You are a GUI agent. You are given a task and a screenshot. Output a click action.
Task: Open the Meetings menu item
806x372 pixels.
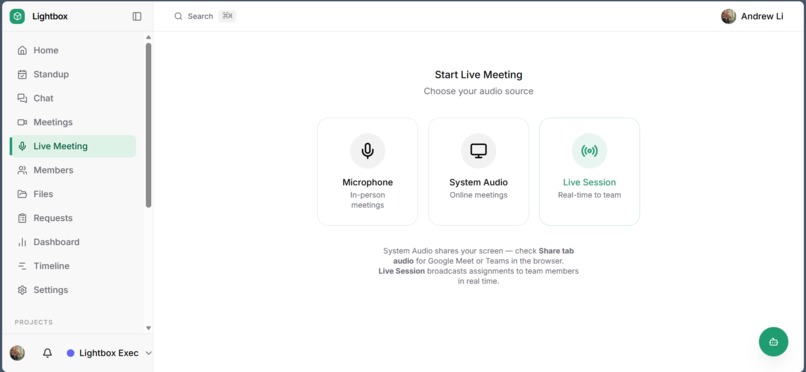72,122
